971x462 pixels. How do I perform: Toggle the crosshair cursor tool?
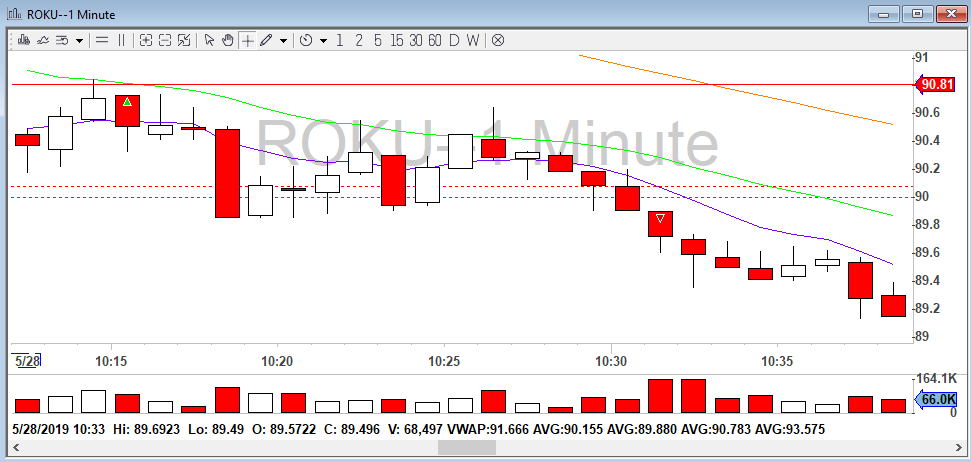[x=248, y=41]
